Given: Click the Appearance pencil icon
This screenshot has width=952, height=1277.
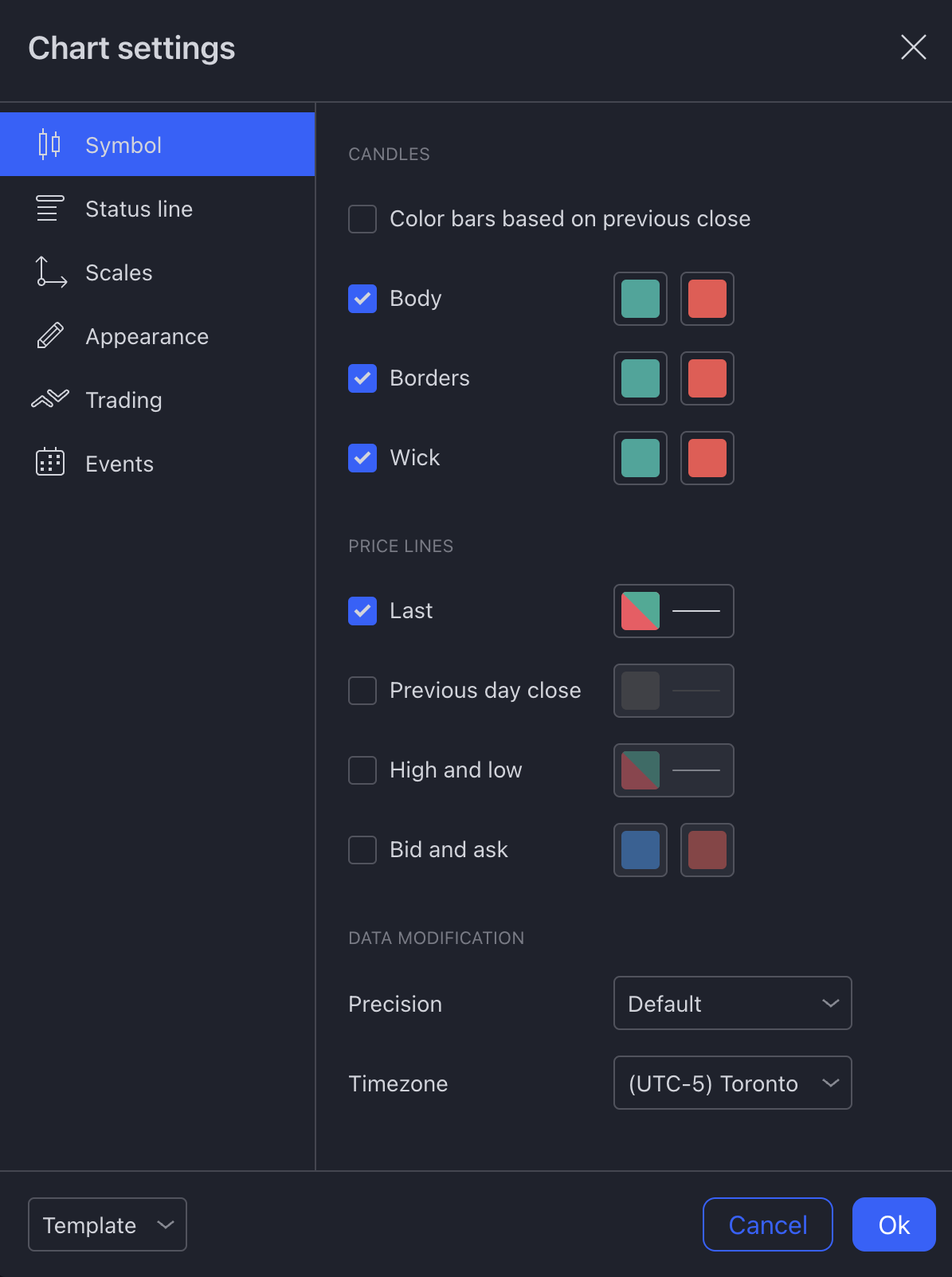Looking at the screenshot, I should pyautogui.click(x=50, y=336).
